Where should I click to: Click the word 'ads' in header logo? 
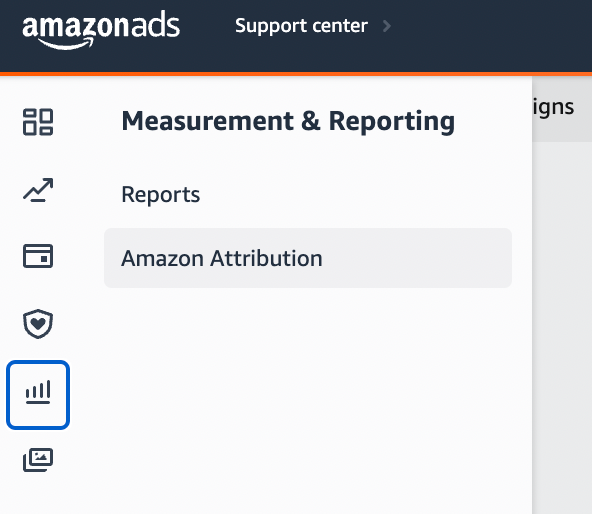tap(155, 25)
